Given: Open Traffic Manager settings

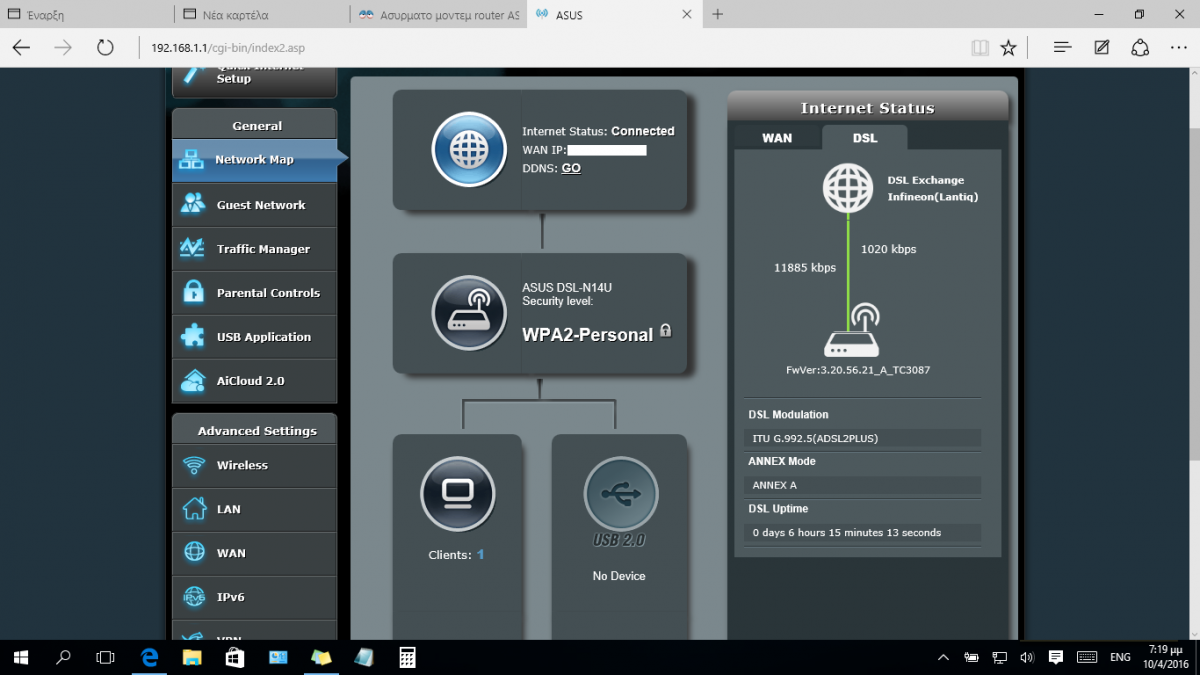Looking at the screenshot, I should pyautogui.click(x=254, y=249).
